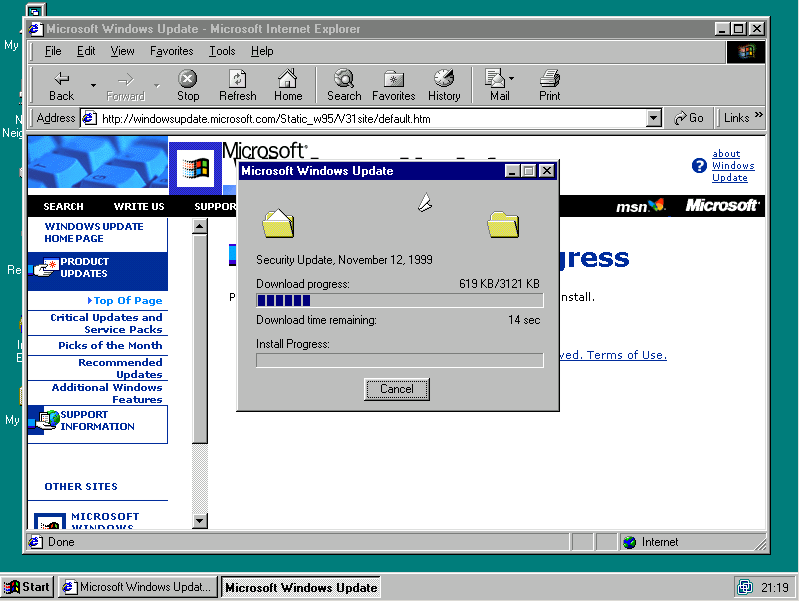Open the File menu
799x601 pixels.
coord(52,51)
